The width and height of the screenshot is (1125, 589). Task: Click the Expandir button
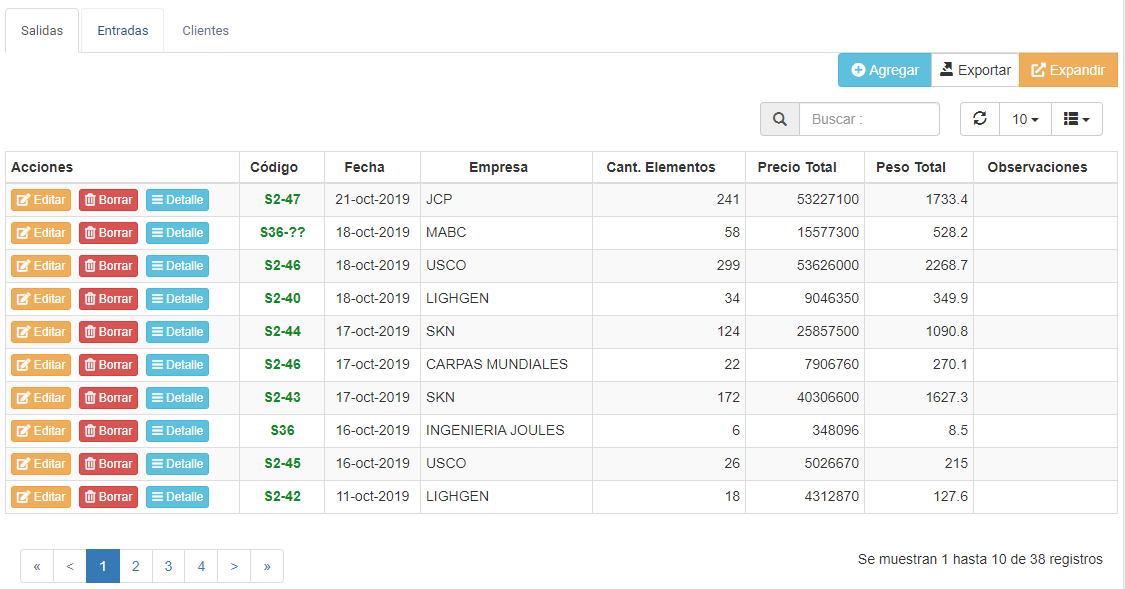coord(1068,70)
